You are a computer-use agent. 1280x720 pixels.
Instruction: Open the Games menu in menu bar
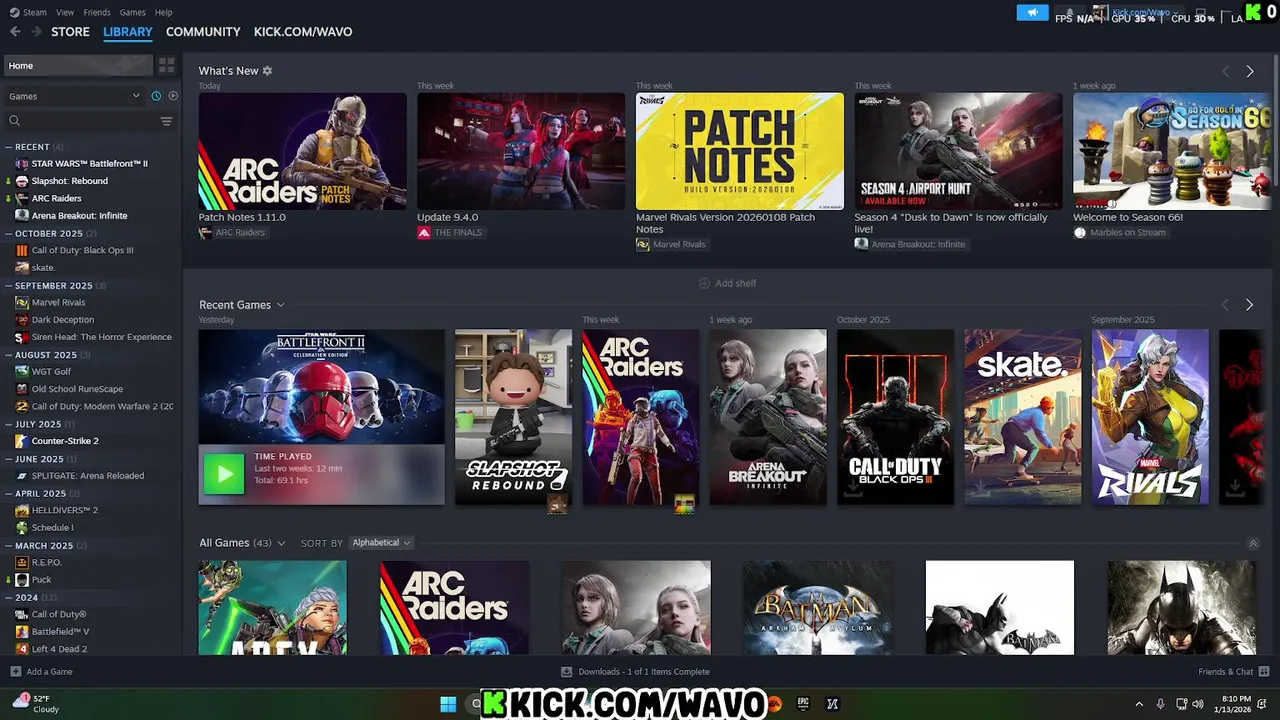click(x=132, y=12)
